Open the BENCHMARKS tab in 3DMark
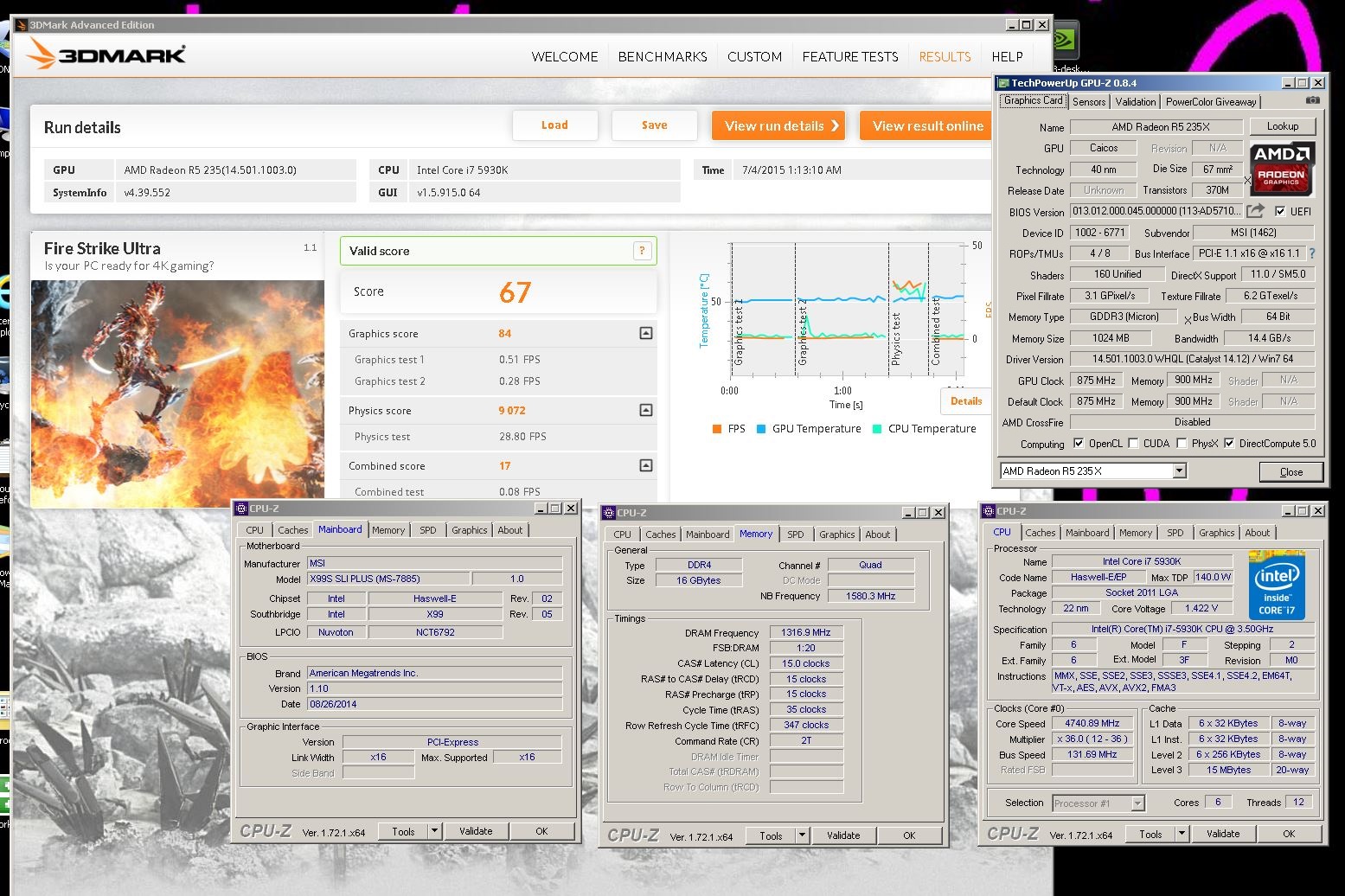 (663, 56)
